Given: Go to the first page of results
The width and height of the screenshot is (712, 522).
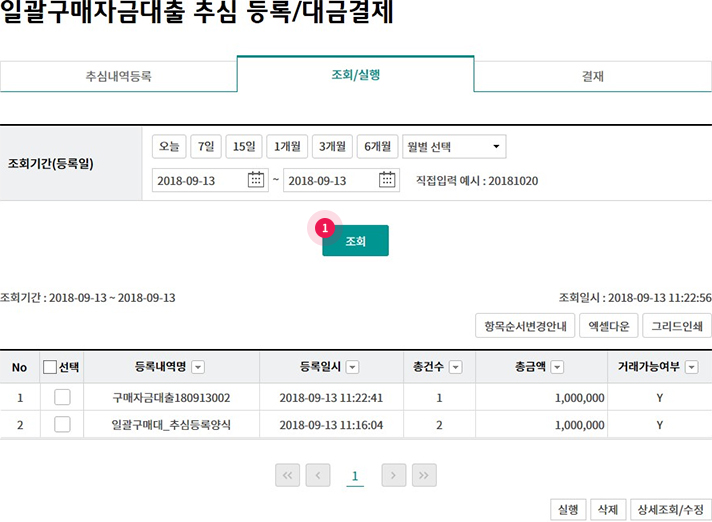Looking at the screenshot, I should coord(289,476).
